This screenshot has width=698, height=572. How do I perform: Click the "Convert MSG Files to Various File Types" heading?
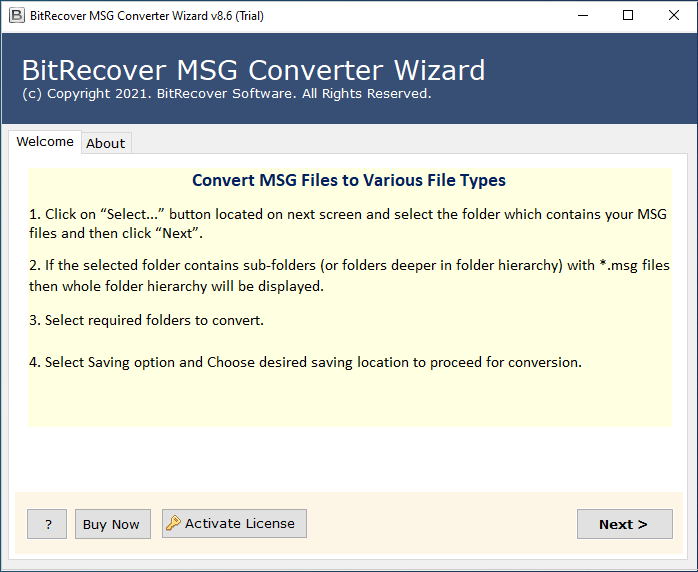click(348, 181)
